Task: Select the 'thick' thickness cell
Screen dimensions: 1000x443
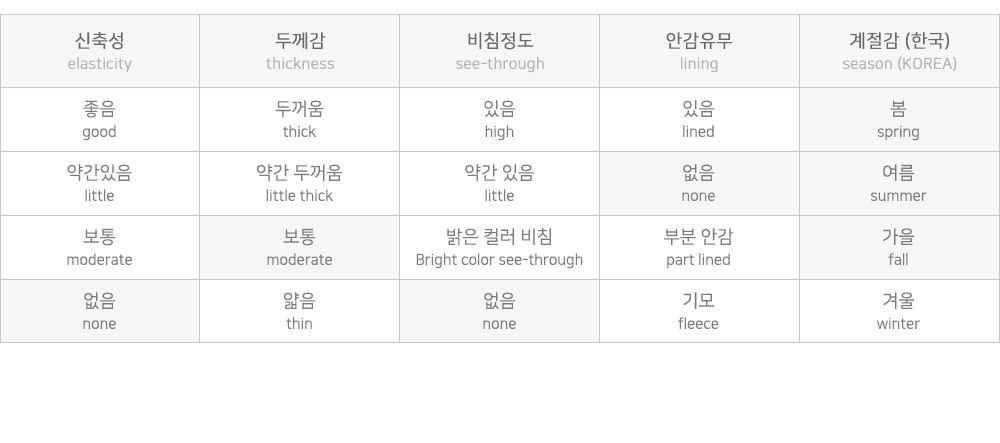Action: [300, 120]
